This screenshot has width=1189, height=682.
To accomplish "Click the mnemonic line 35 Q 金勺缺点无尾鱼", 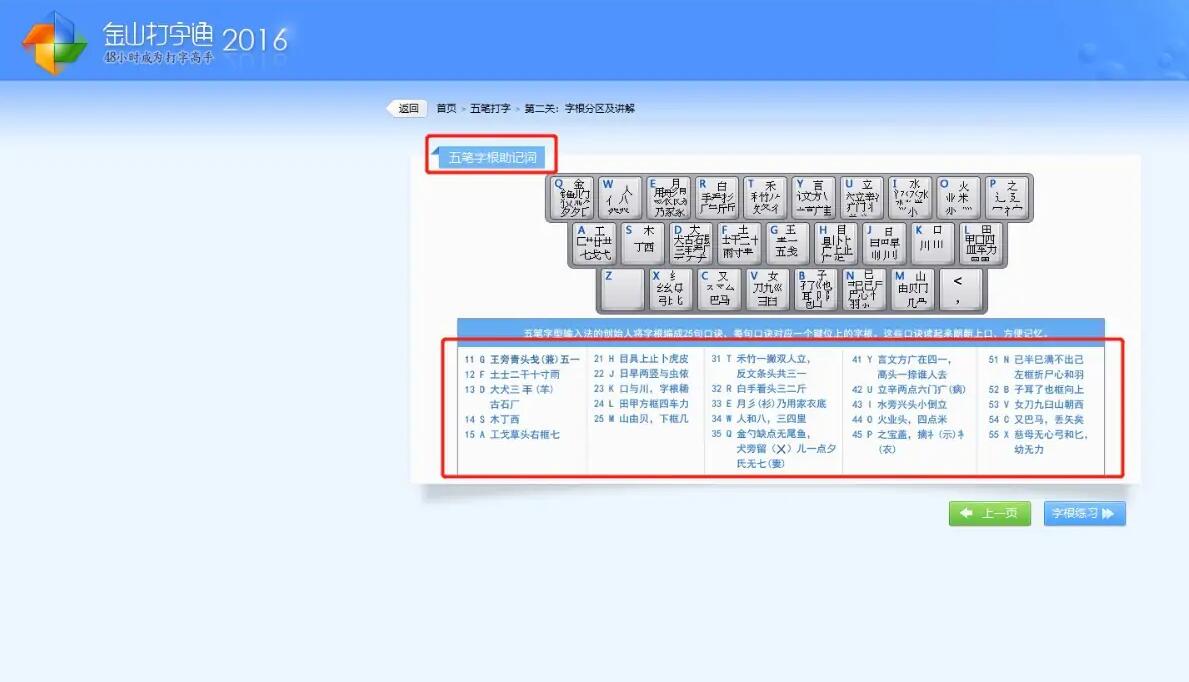I will [761, 434].
